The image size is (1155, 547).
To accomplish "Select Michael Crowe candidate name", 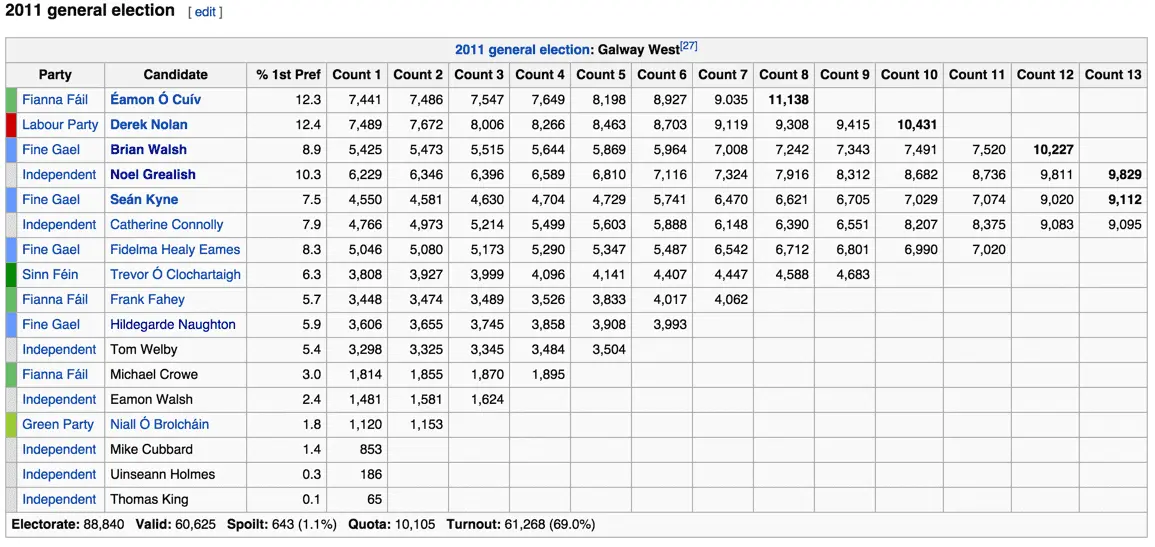I will 154,374.
